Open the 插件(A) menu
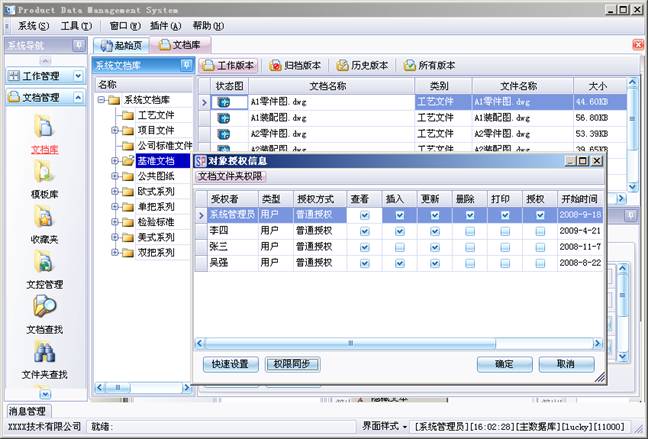The height and width of the screenshot is (439, 648). click(x=165, y=26)
